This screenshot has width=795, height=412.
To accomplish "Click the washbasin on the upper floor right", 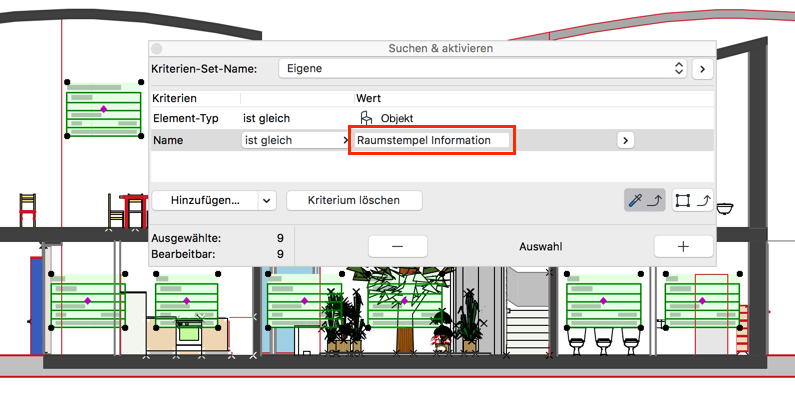I will (725, 208).
